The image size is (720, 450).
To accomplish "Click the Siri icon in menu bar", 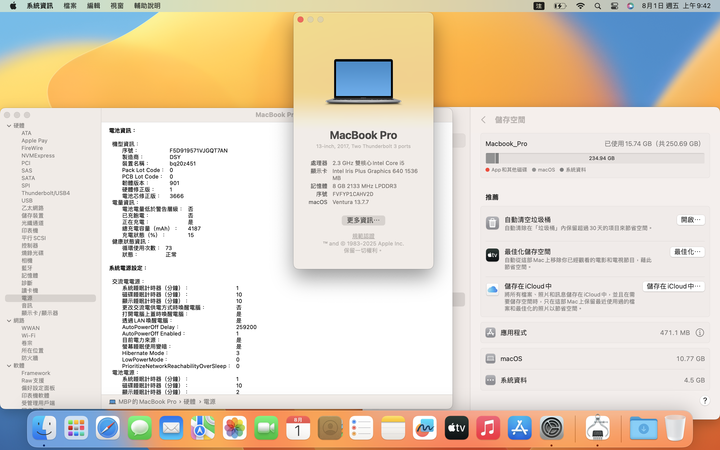I will (630, 6).
